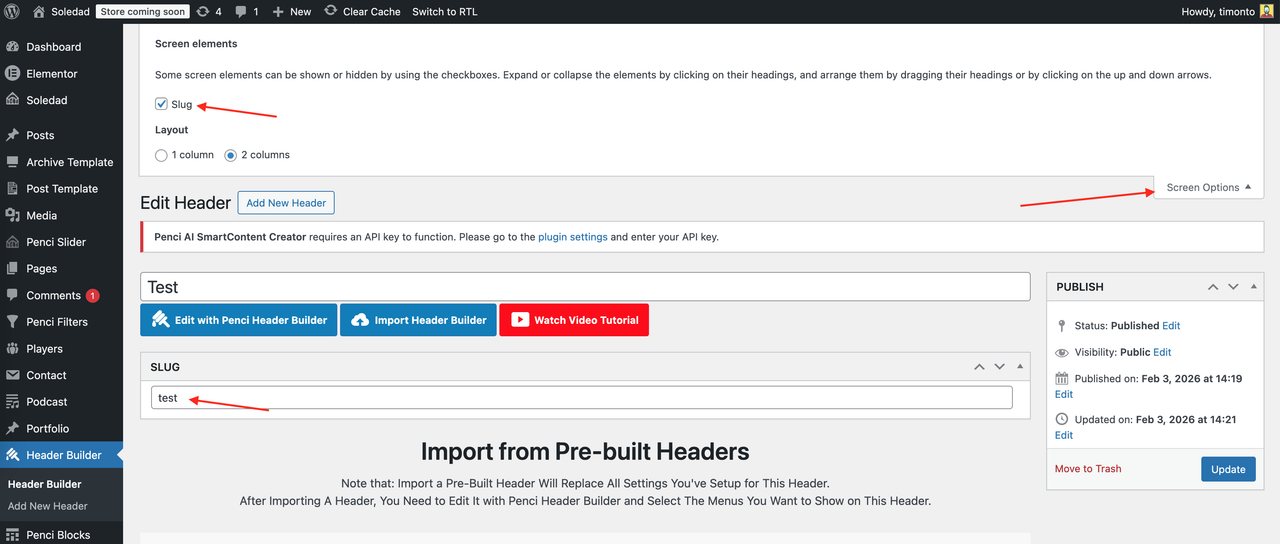This screenshot has width=1280, height=544.
Task: Move the Publish box down
Action: click(1233, 286)
